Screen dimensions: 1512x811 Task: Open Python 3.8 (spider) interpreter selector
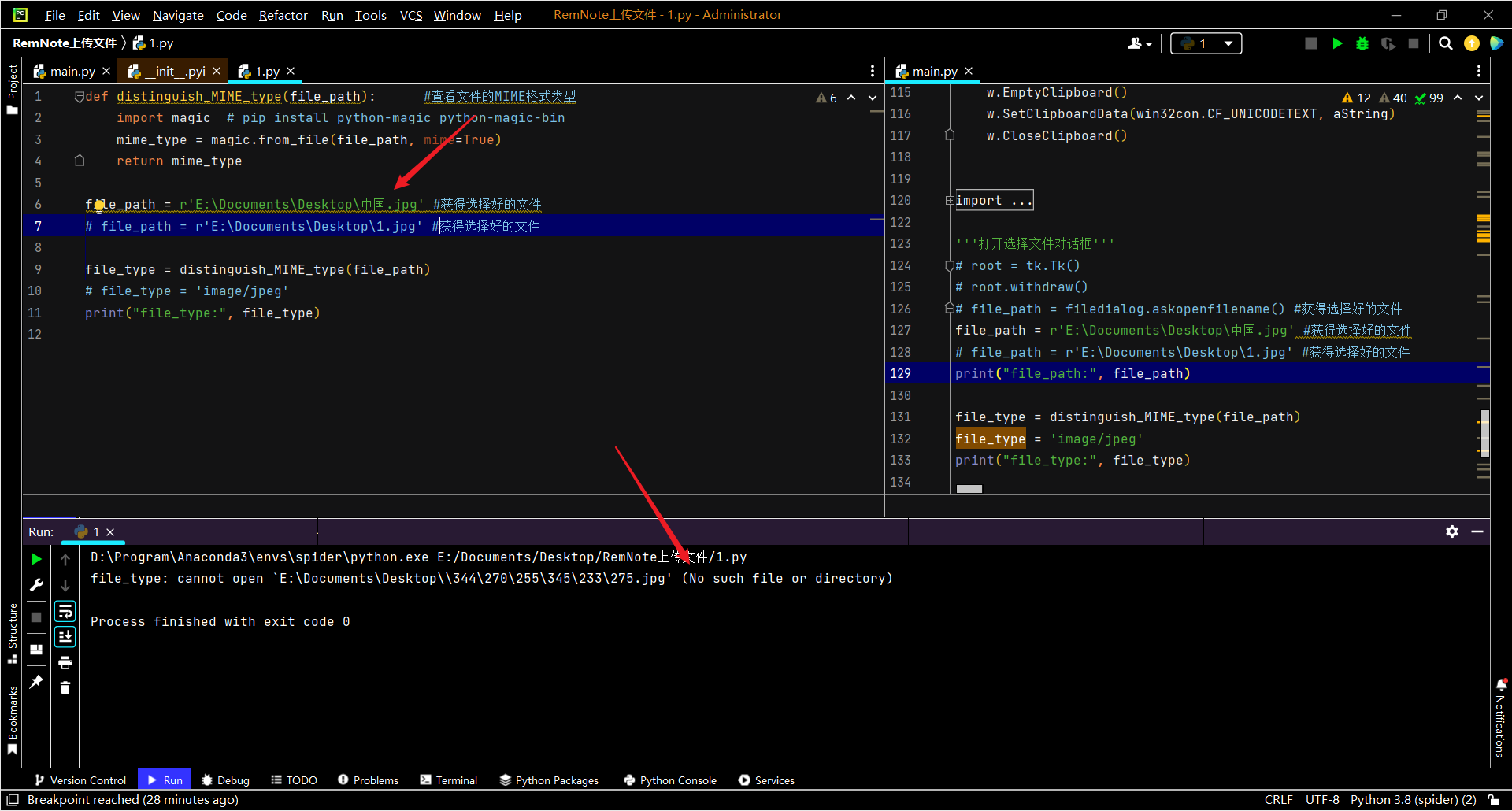tap(1413, 800)
